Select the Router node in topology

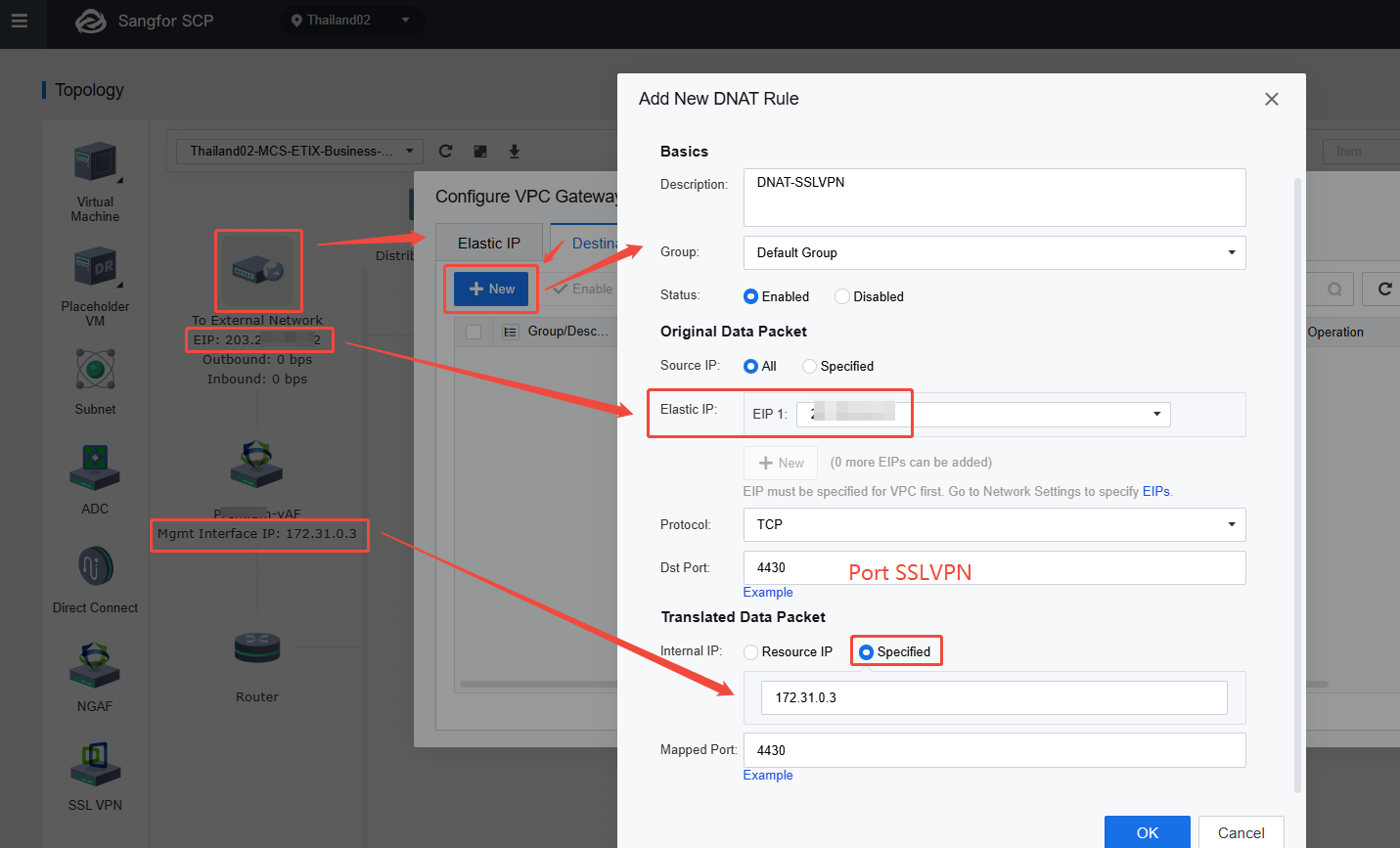tap(257, 647)
